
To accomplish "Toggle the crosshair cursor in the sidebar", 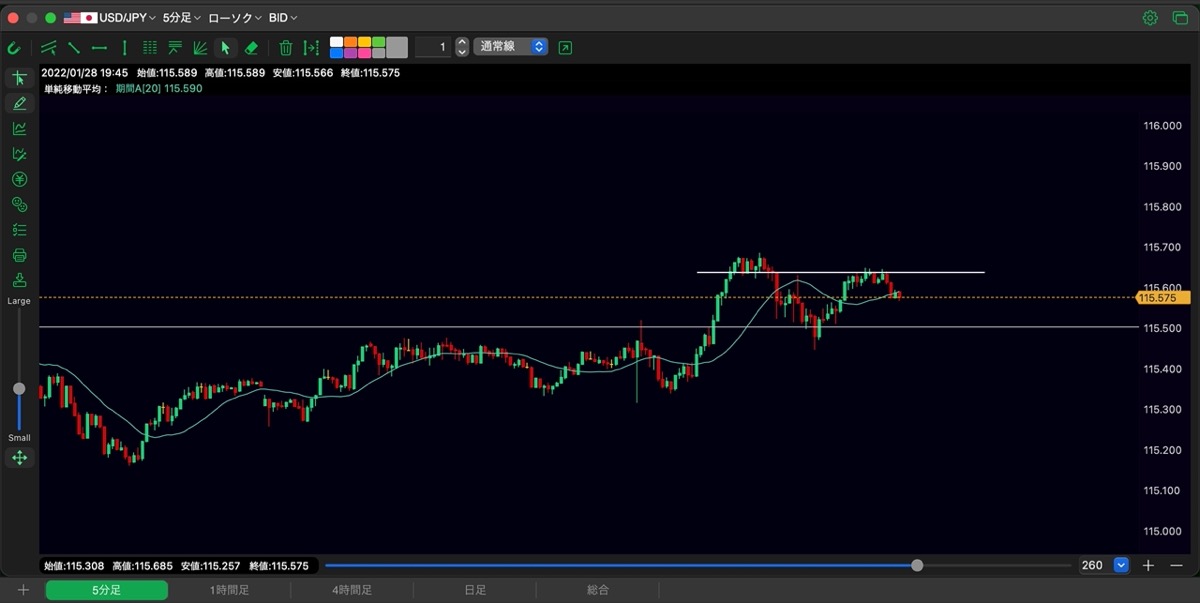I will point(19,78).
